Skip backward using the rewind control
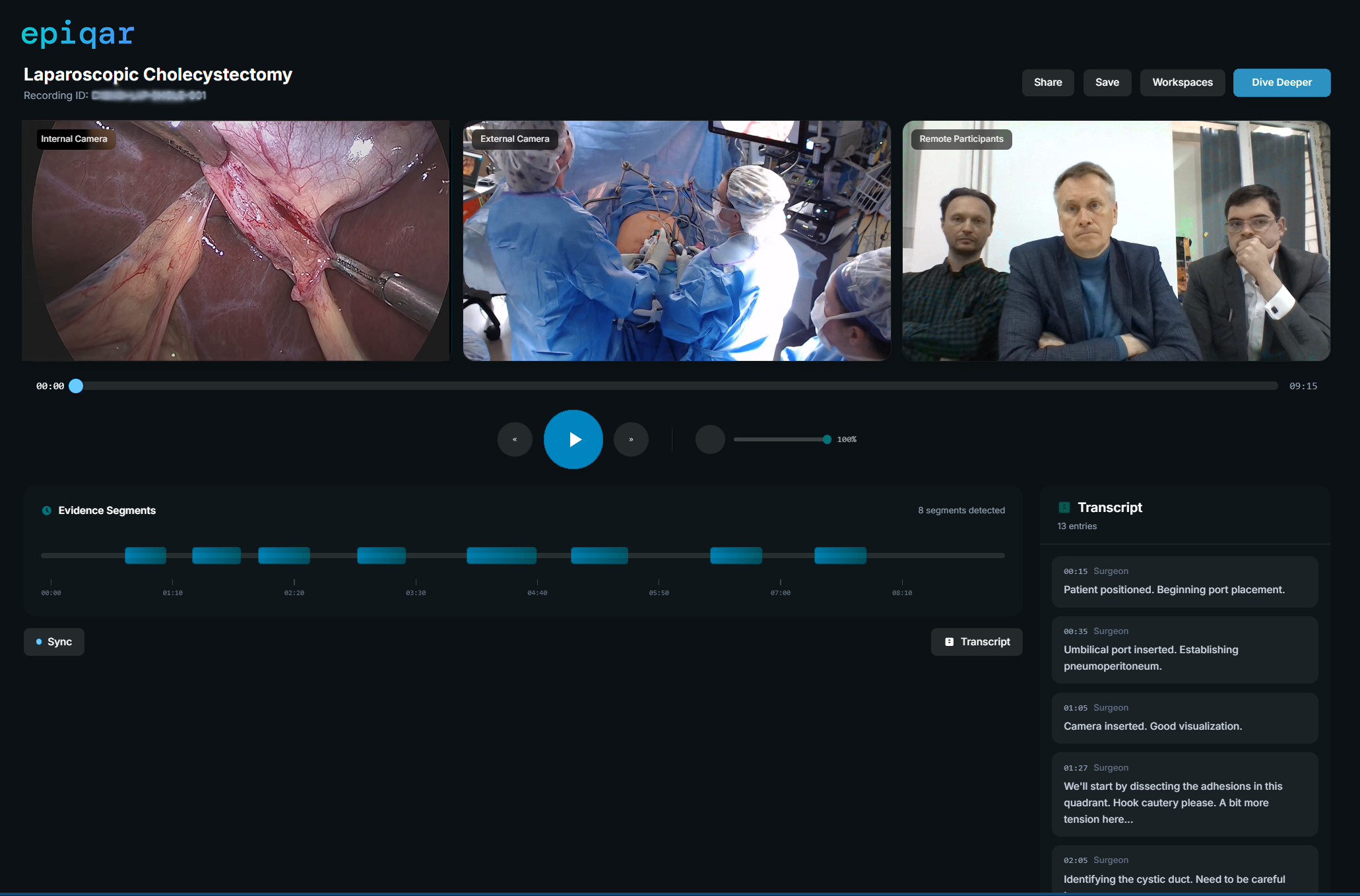Viewport: 1360px width, 896px height. 515,439
